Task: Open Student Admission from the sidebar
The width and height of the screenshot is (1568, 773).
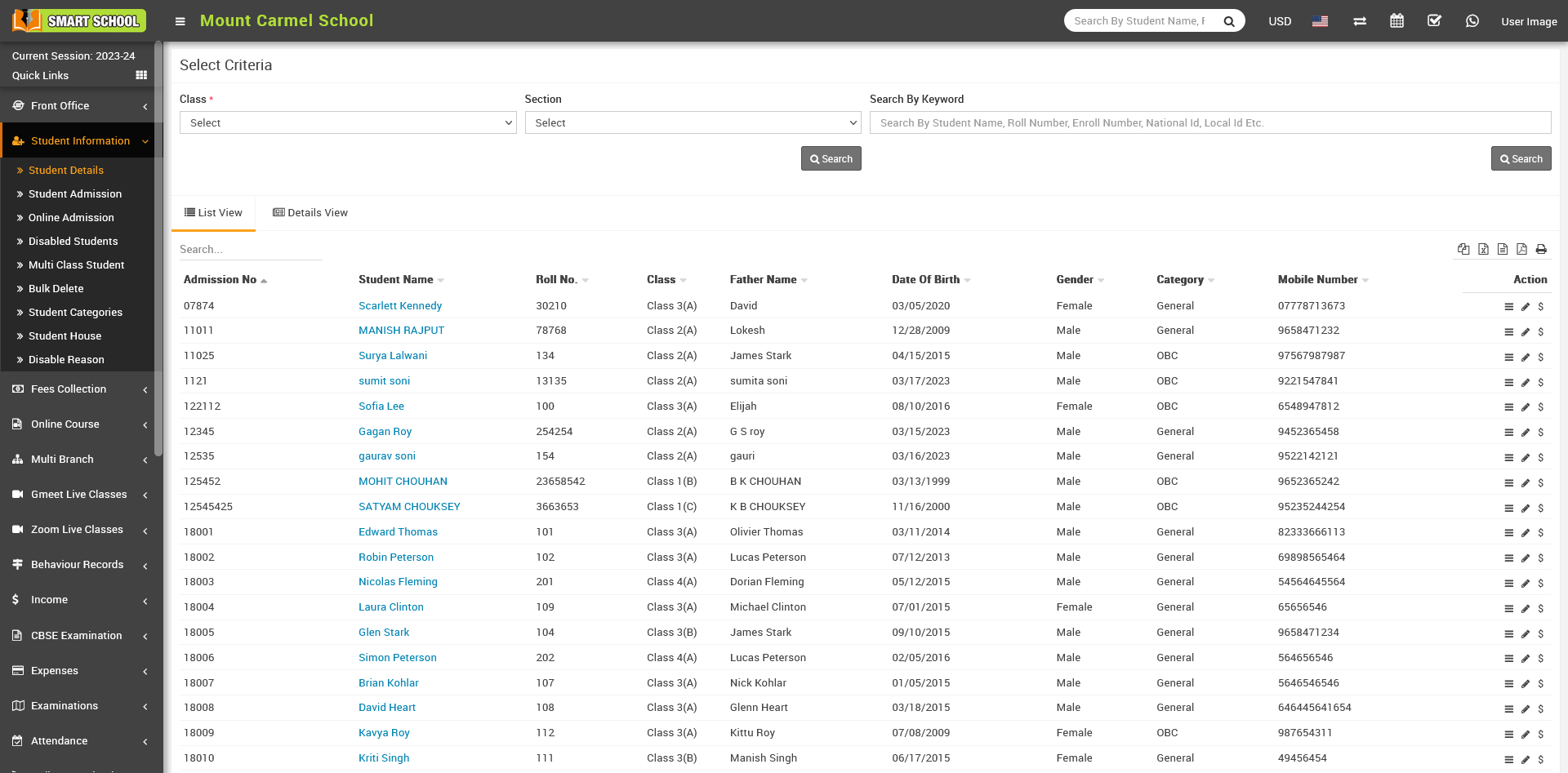Action: 75,194
